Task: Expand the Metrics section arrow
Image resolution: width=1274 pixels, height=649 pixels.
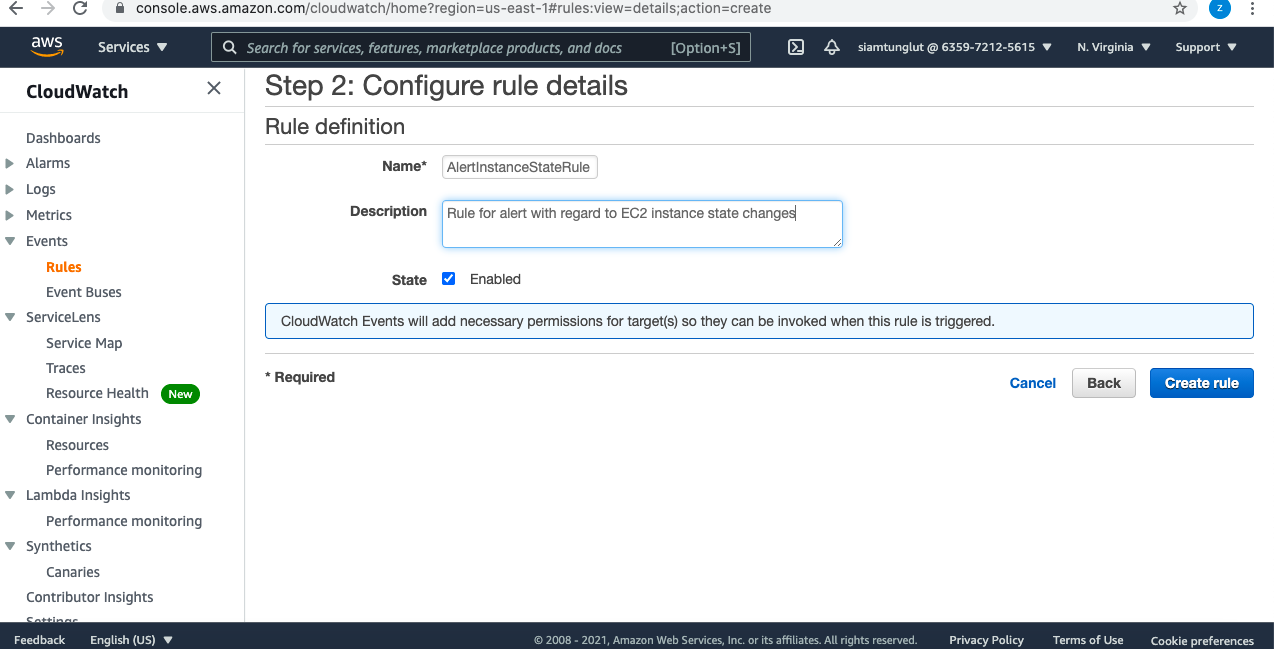Action: coord(10,215)
